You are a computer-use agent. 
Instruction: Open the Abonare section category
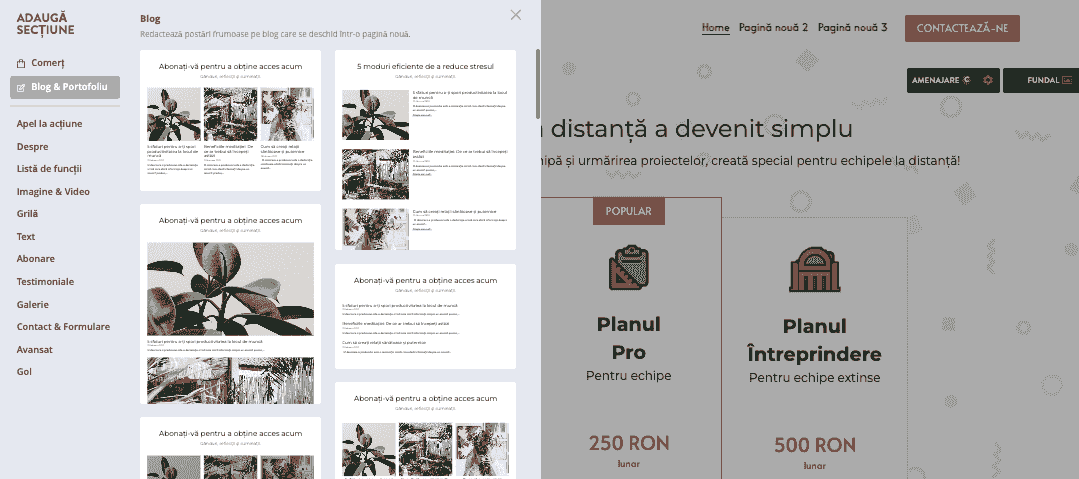tap(36, 259)
